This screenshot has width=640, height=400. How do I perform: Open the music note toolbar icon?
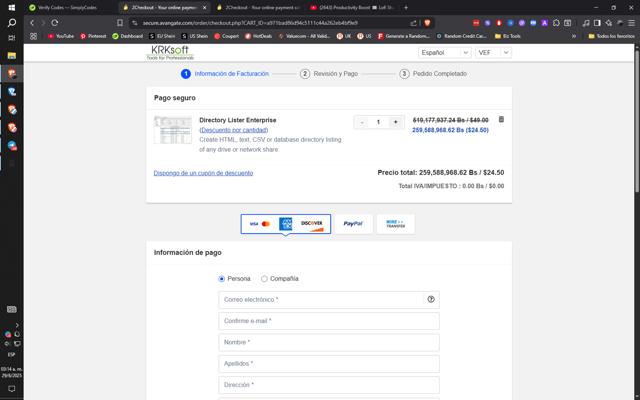586,23
